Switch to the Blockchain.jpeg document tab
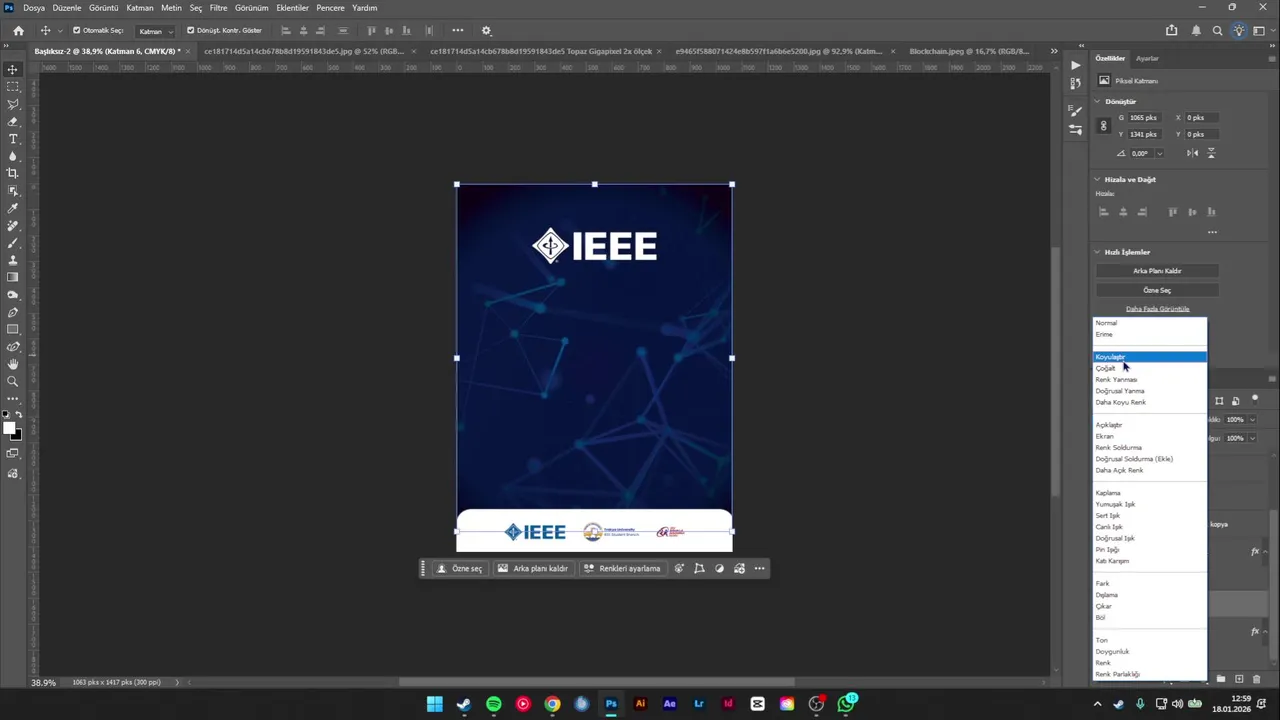 tap(969, 51)
